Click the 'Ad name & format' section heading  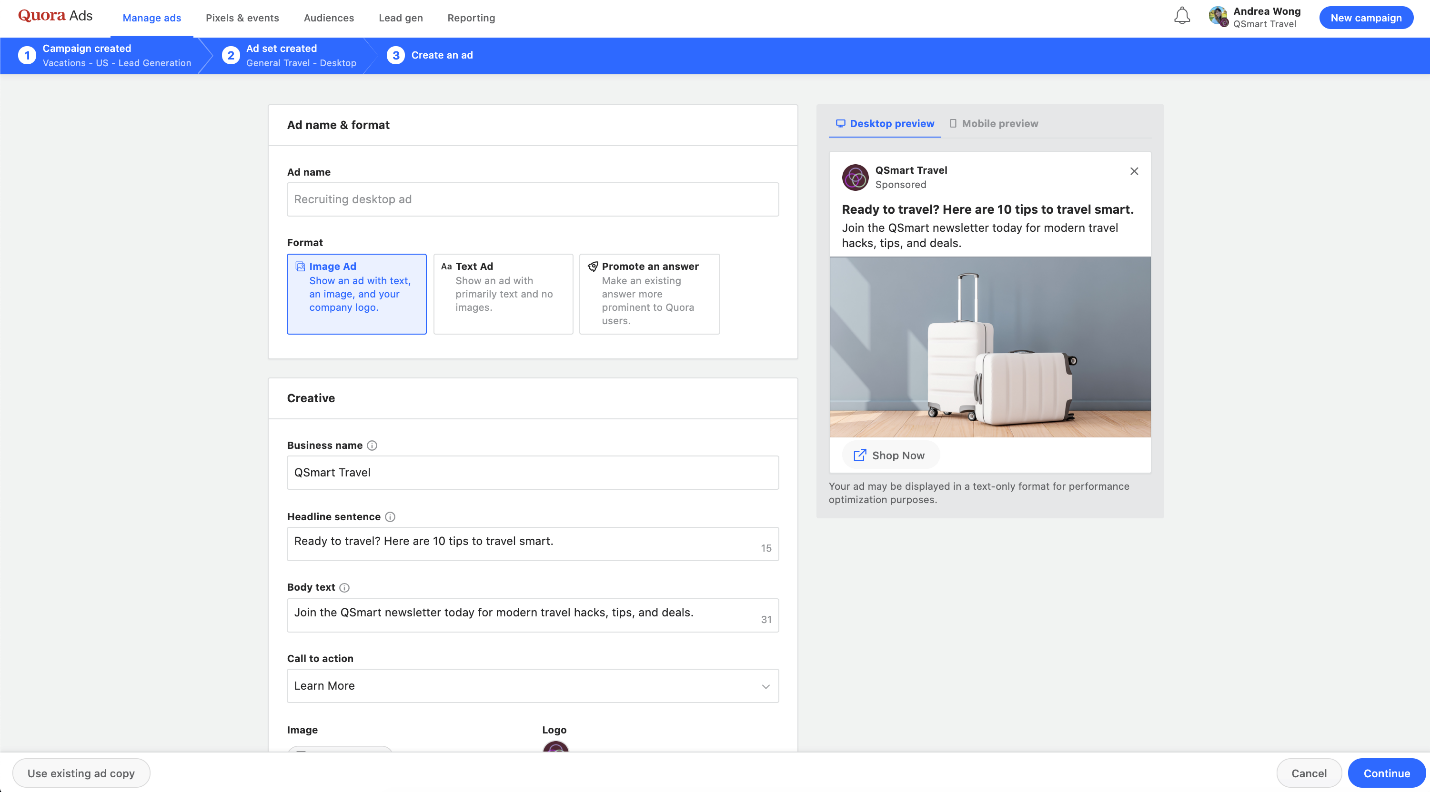point(338,125)
